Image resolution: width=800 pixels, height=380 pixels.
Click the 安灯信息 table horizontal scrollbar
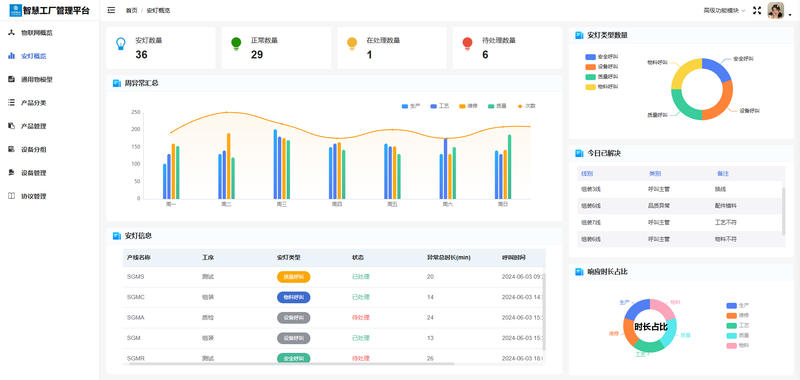tap(291, 364)
